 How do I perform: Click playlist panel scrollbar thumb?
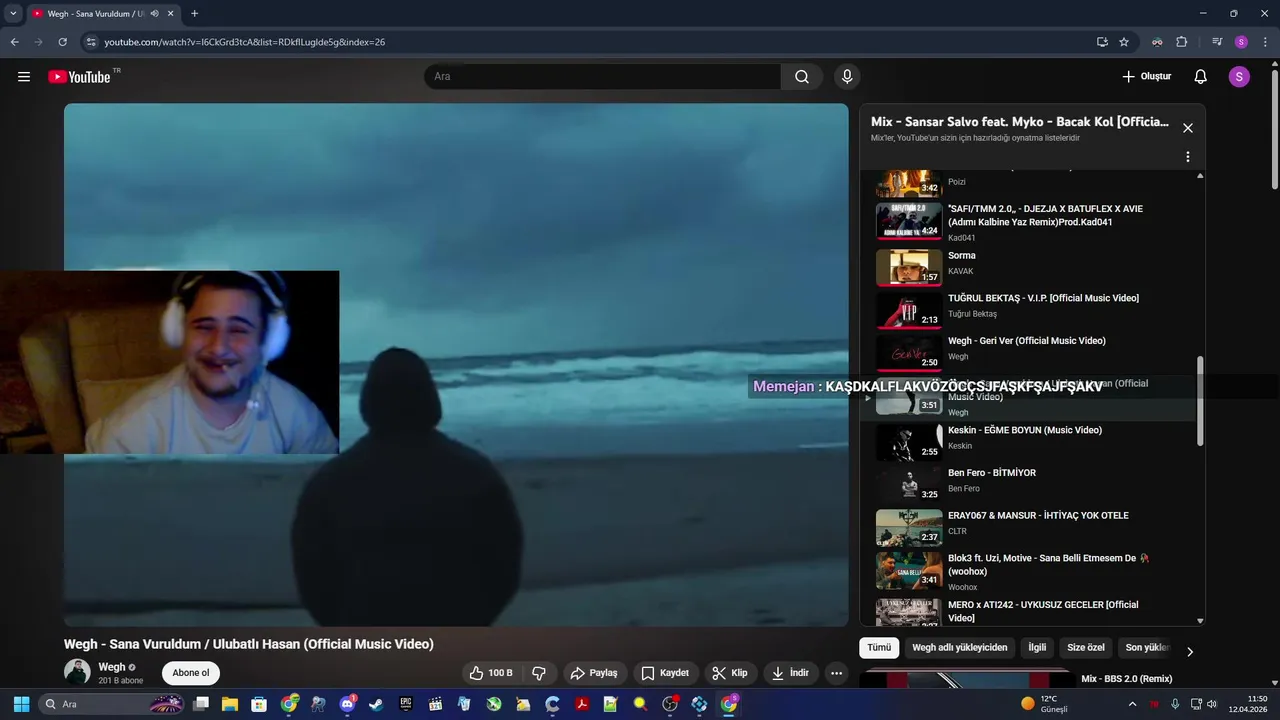coord(1200,400)
